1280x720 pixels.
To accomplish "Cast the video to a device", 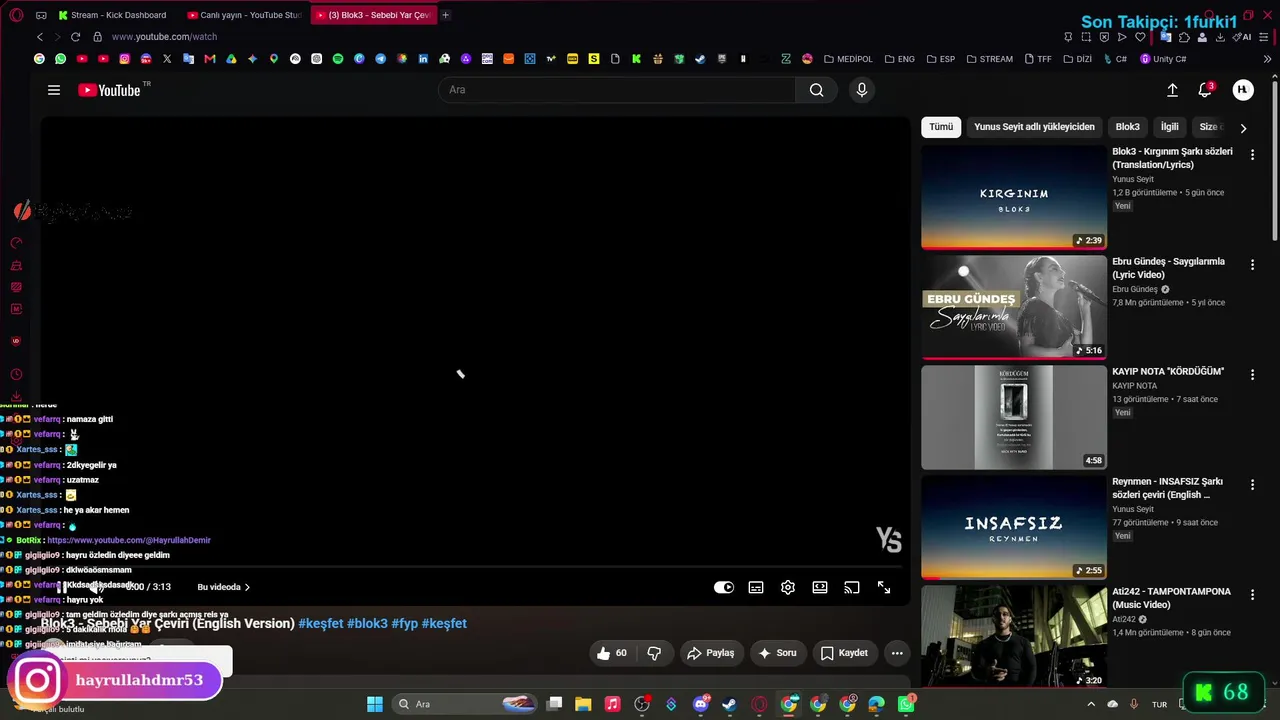I will [852, 587].
